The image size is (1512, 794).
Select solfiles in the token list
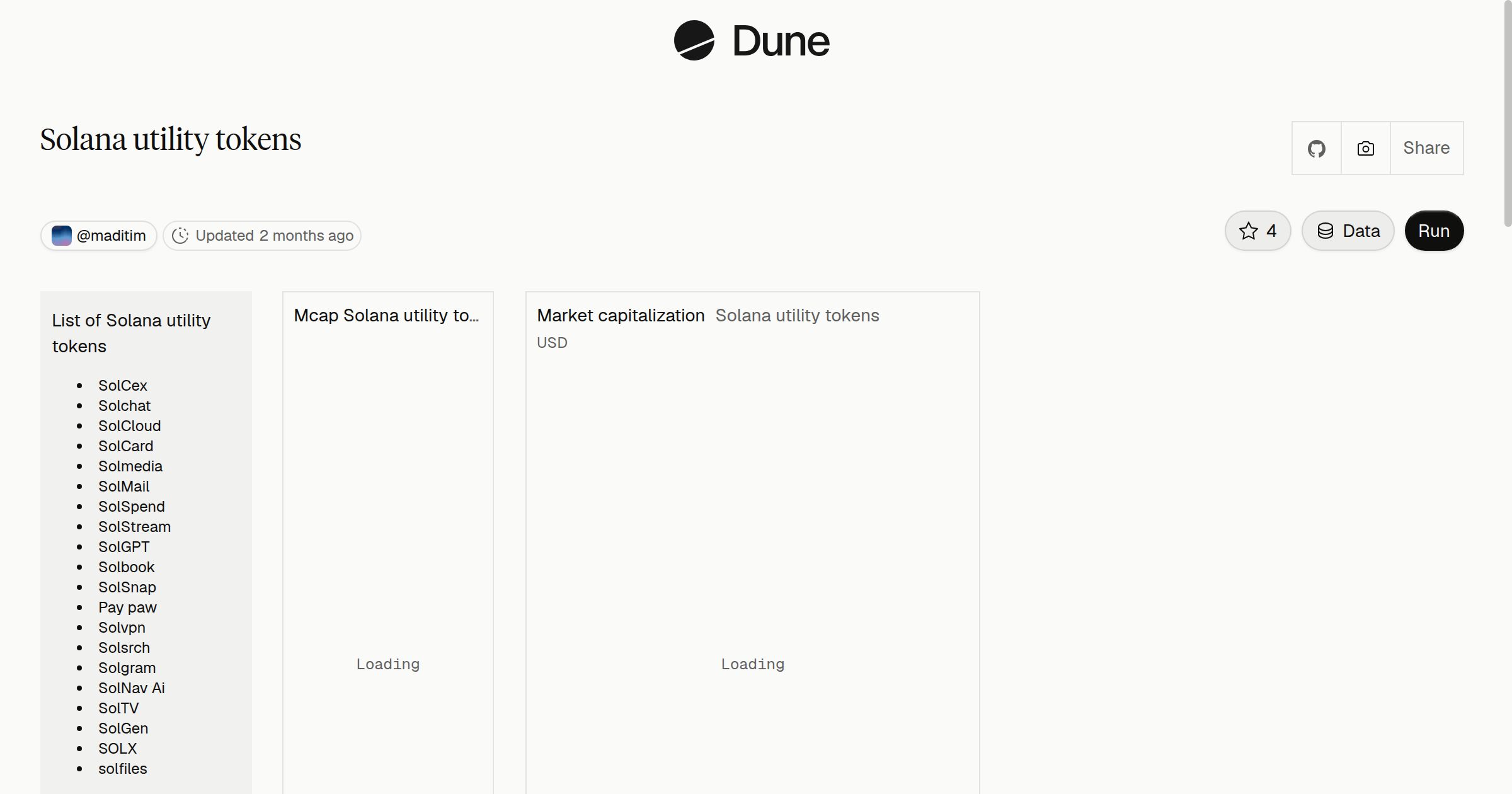[123, 769]
